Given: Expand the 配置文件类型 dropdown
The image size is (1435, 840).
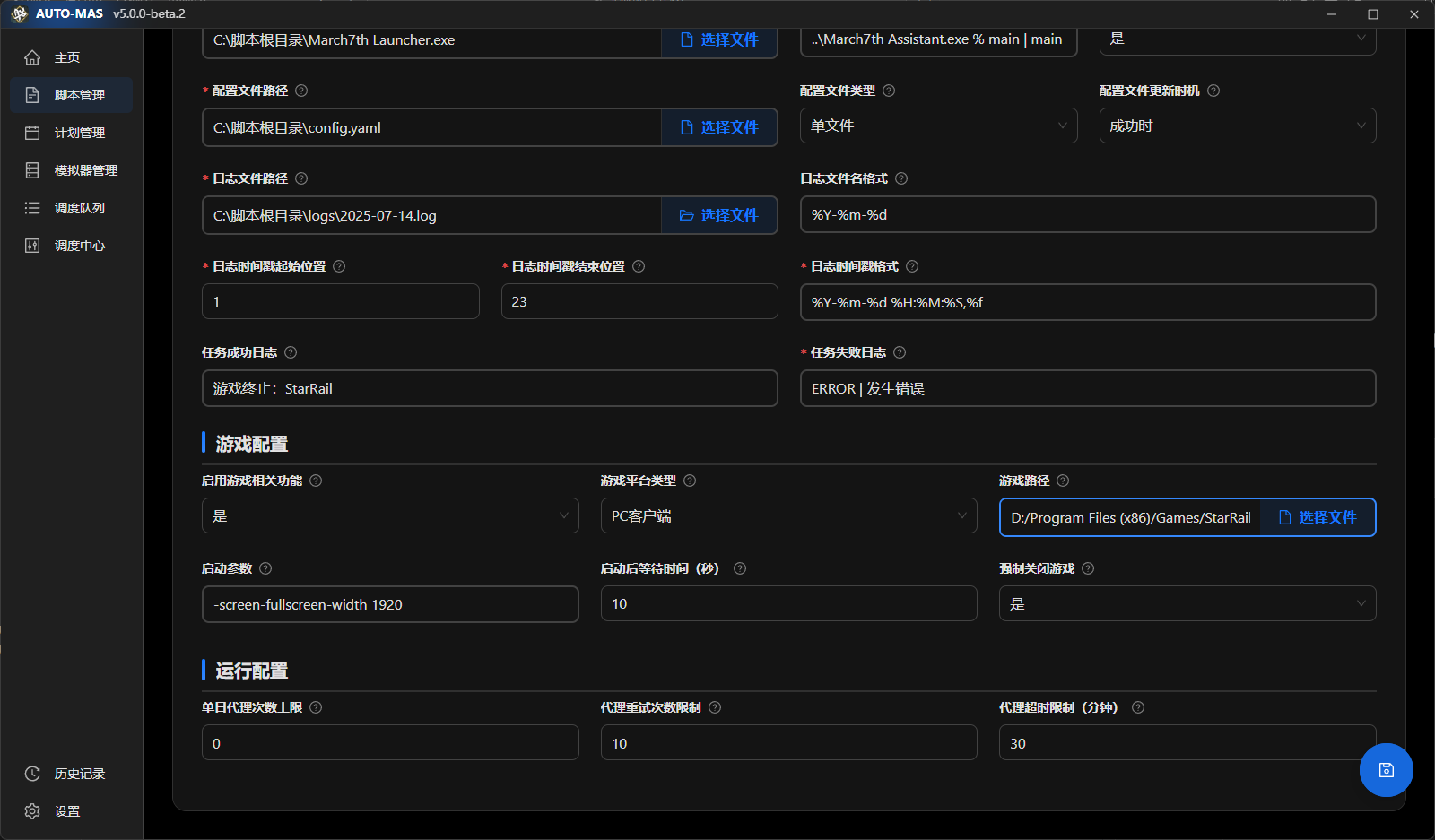Looking at the screenshot, I should click(x=938, y=126).
